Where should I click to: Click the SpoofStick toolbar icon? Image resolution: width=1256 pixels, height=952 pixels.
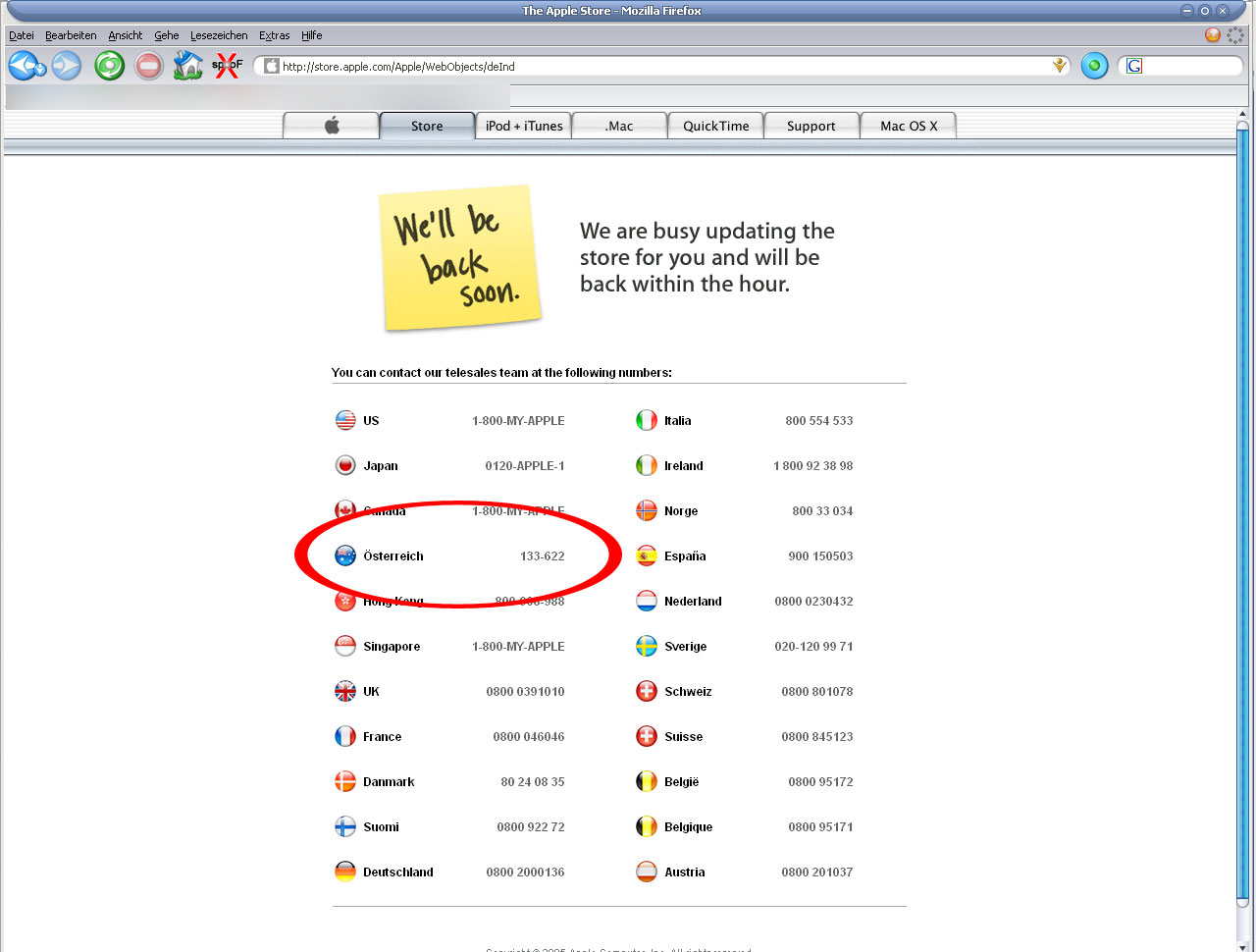click(x=227, y=66)
